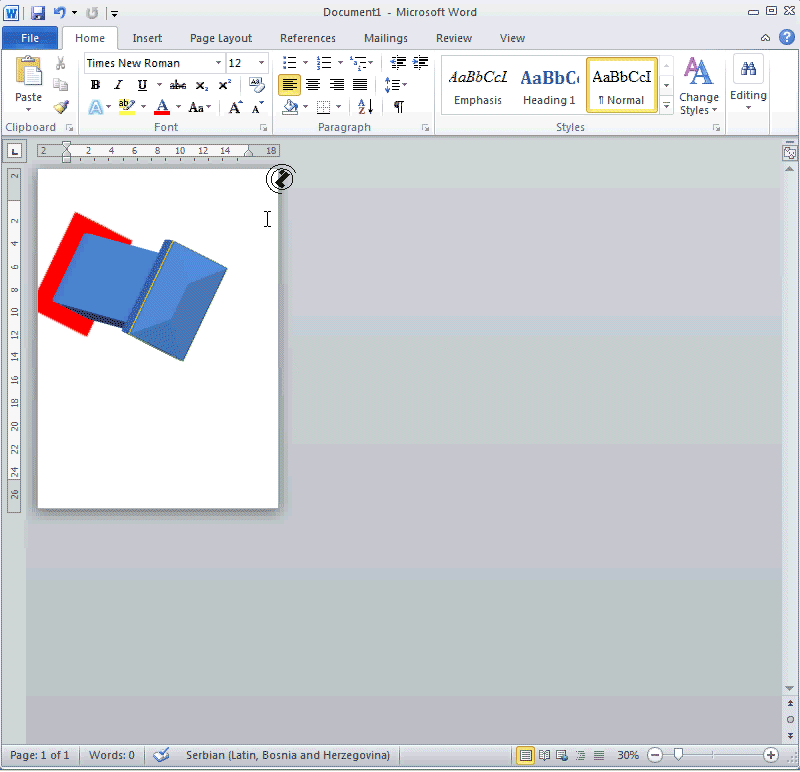Open the Insert ribbon tab
Viewport: 800px width, 772px height.
(x=147, y=38)
